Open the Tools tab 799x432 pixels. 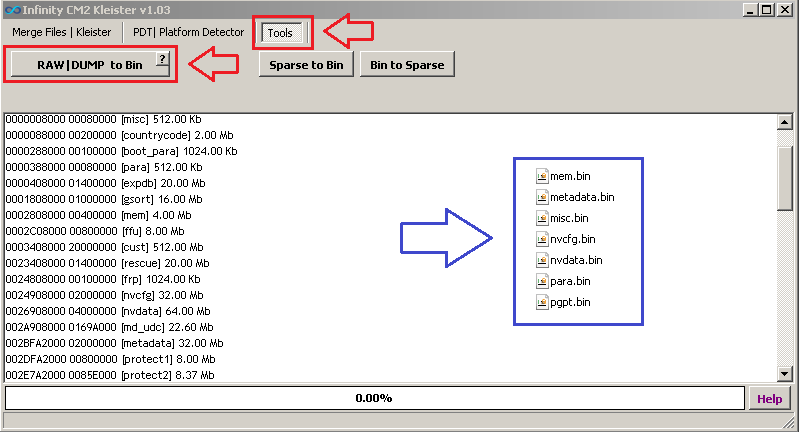point(279,33)
